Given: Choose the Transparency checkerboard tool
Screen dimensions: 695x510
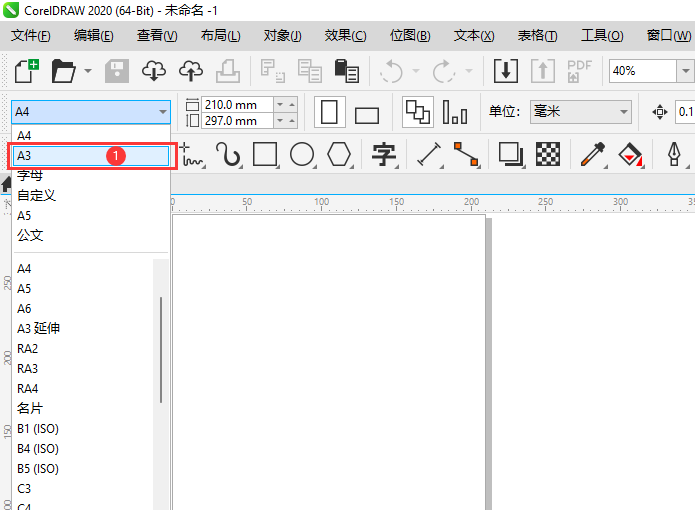Looking at the screenshot, I should 548,155.
